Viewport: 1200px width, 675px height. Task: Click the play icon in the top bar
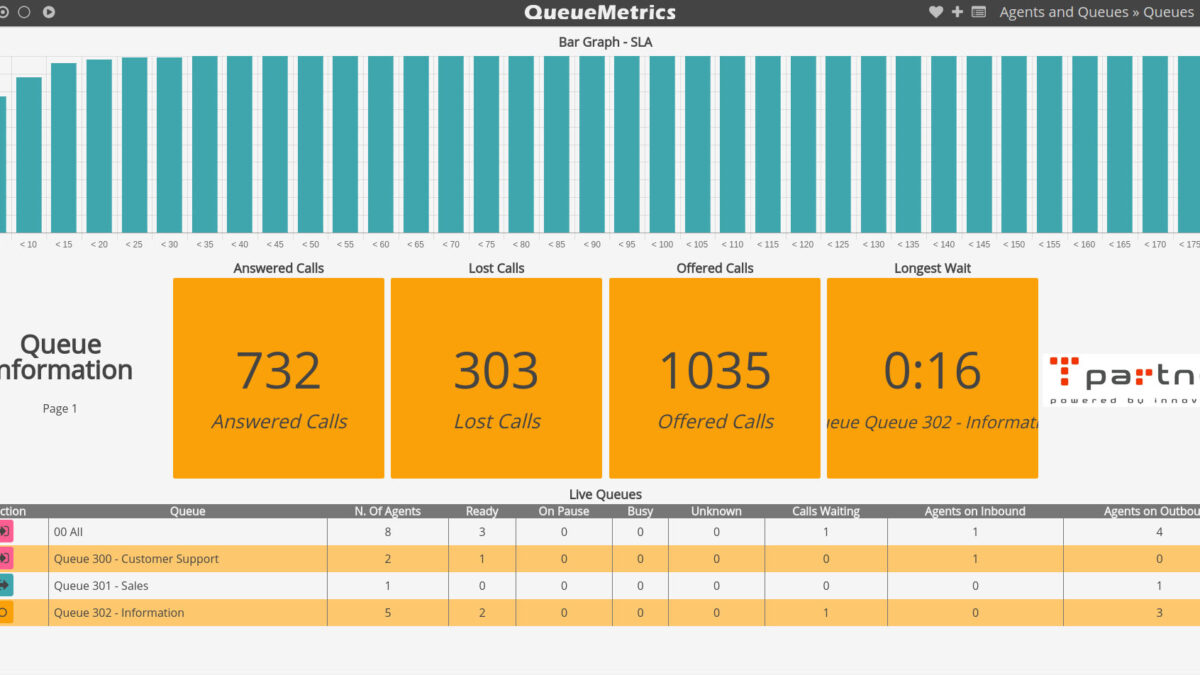[x=49, y=12]
